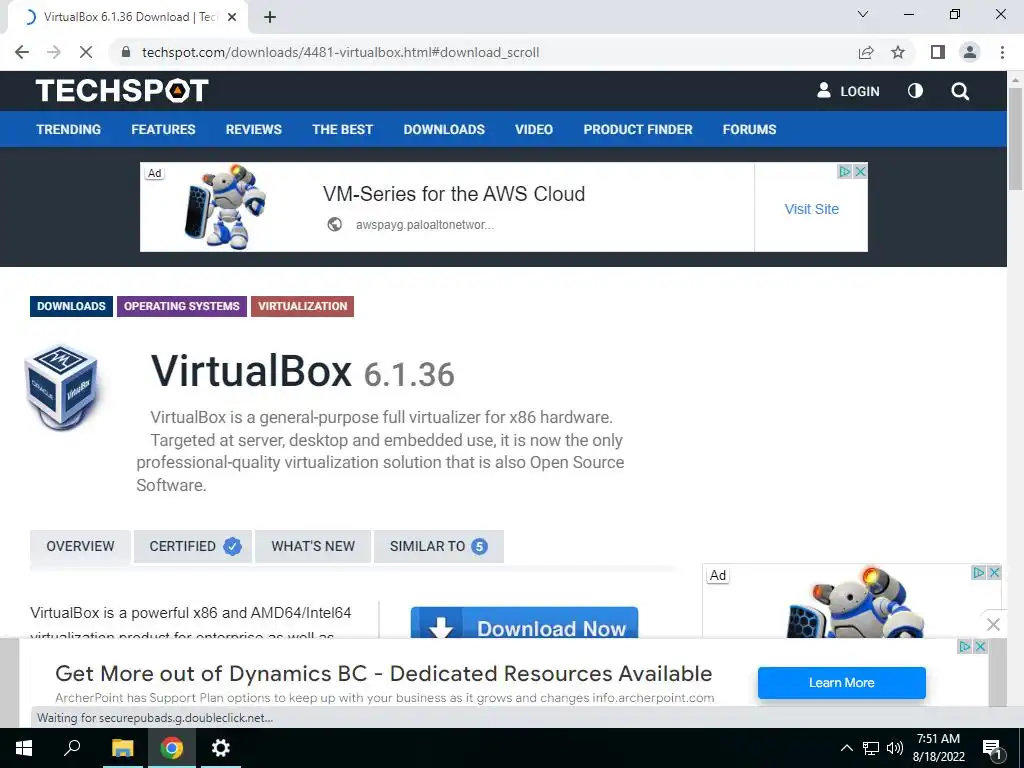Open the tab search chevron
The width and height of the screenshot is (1024, 768).
tap(863, 14)
